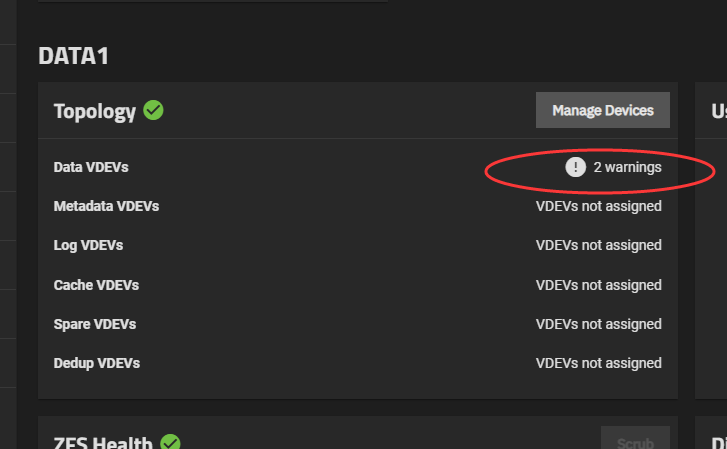727x449 pixels.
Task: Select the Log VDEVs row label
Action: click(88, 245)
